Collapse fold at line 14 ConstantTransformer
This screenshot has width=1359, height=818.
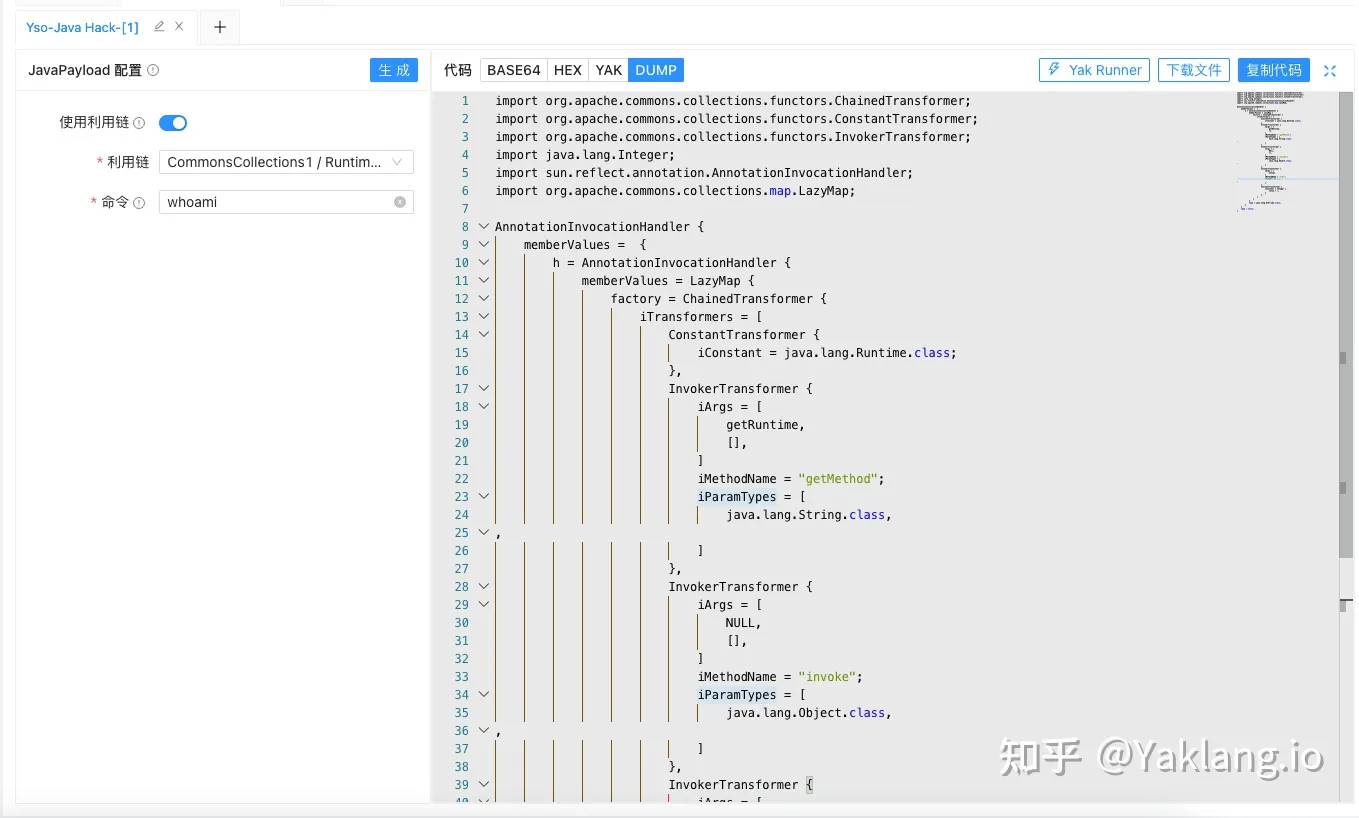tap(484, 335)
